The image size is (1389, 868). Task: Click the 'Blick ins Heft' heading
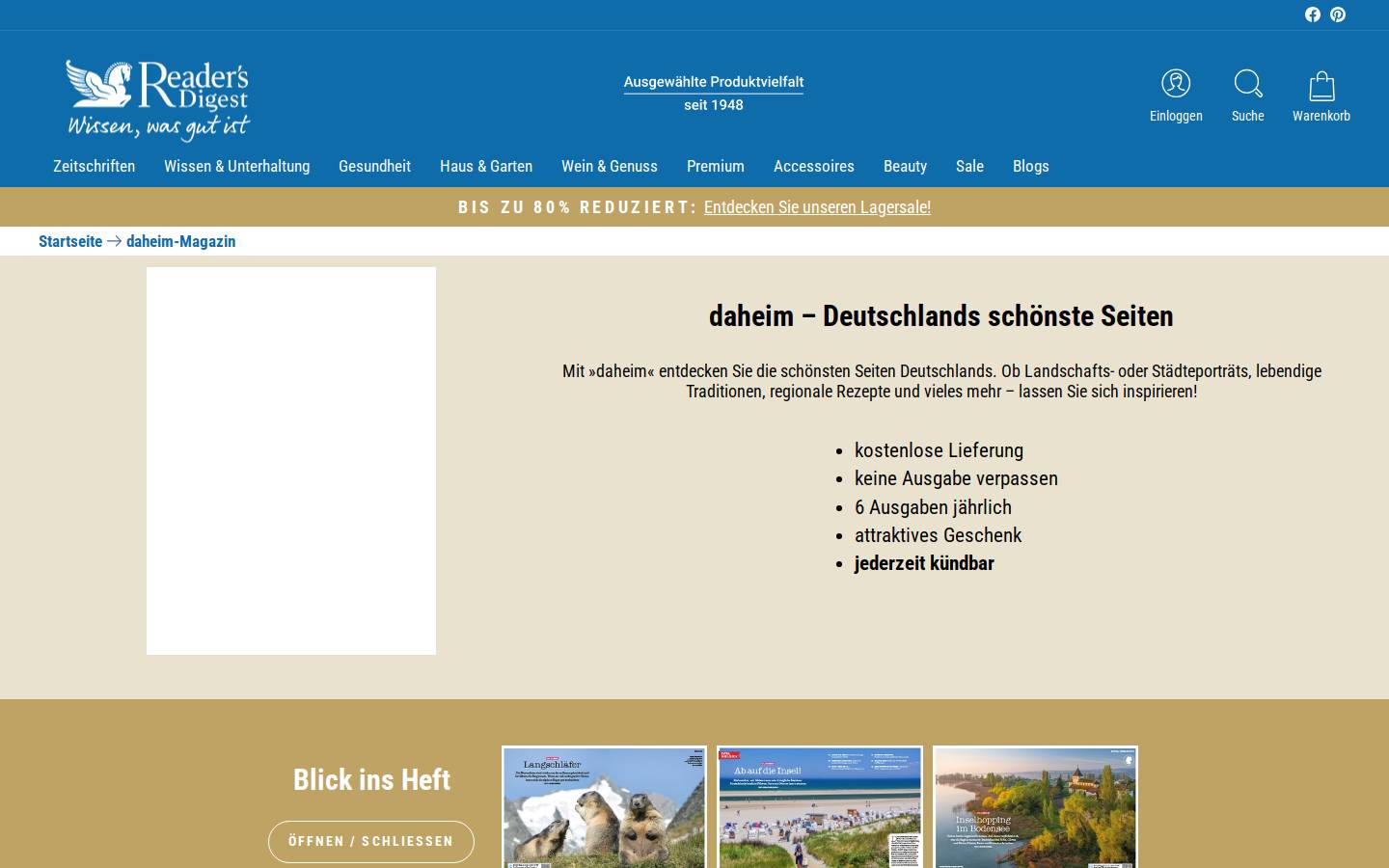click(x=371, y=779)
